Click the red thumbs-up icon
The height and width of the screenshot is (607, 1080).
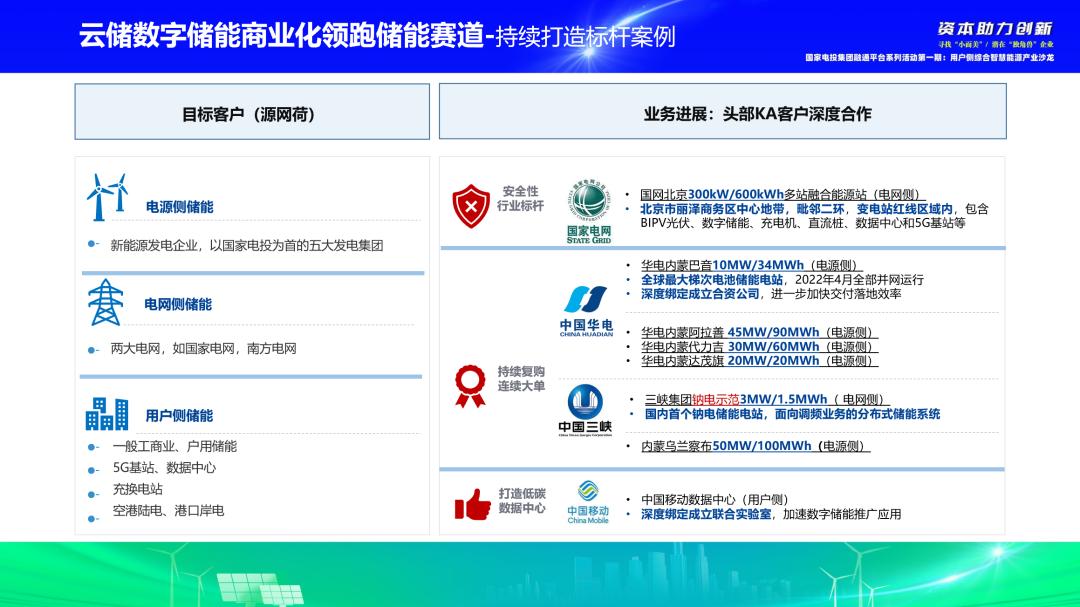472,504
